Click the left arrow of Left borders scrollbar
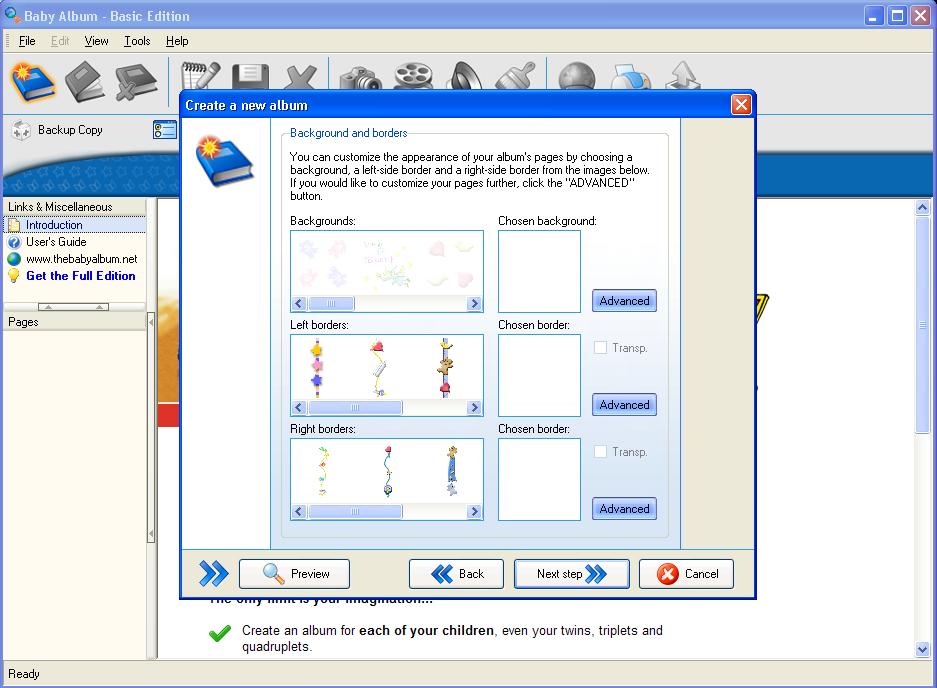 coord(299,408)
